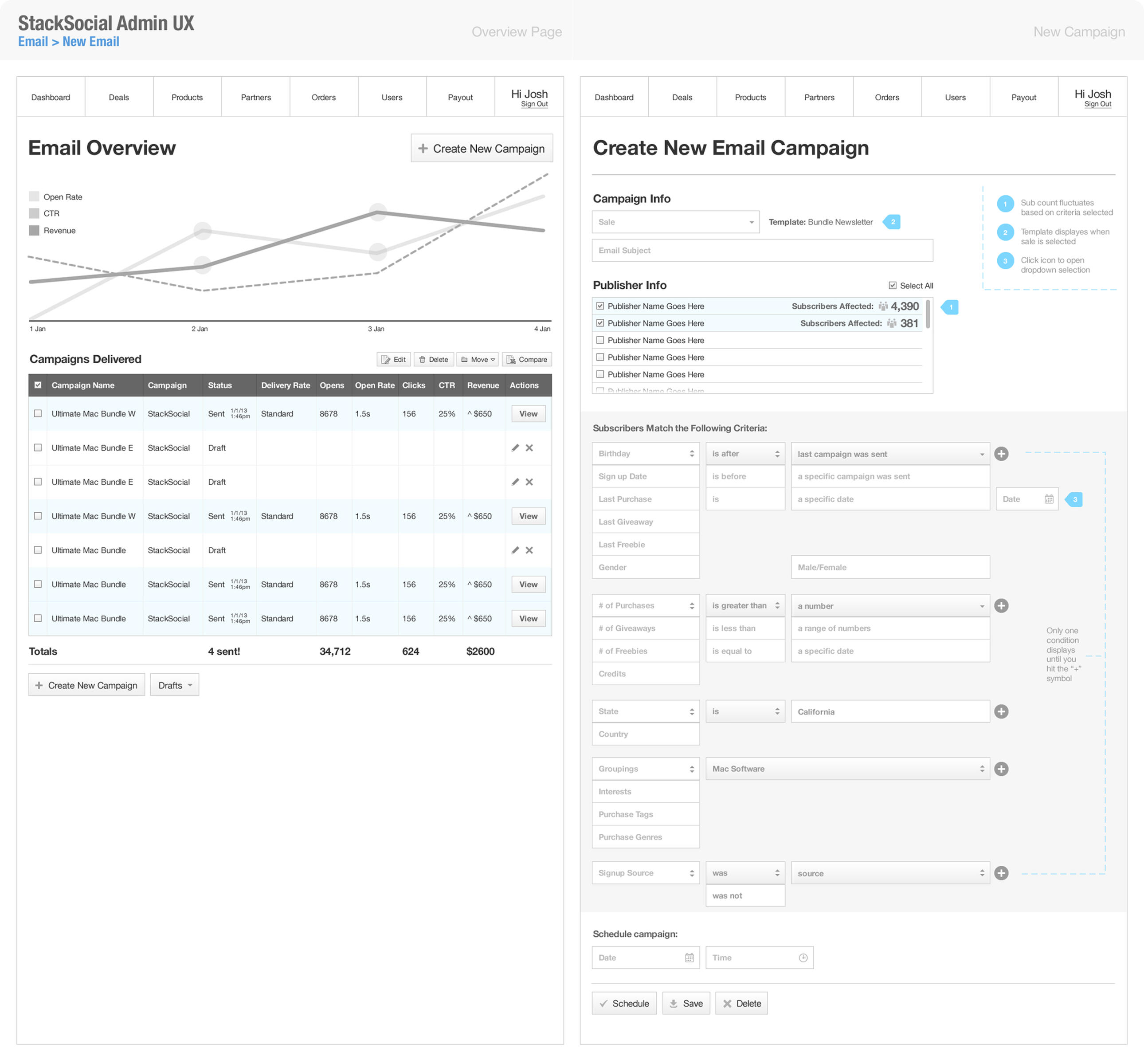1144x1064 pixels.
Task: Check the fourth Publisher Name Goes Here checkbox
Action: point(600,357)
